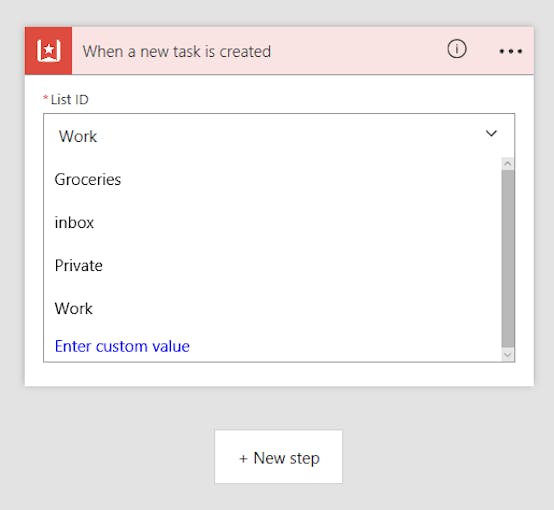554x510 pixels.
Task: Click the List ID field label
Action: (69, 100)
